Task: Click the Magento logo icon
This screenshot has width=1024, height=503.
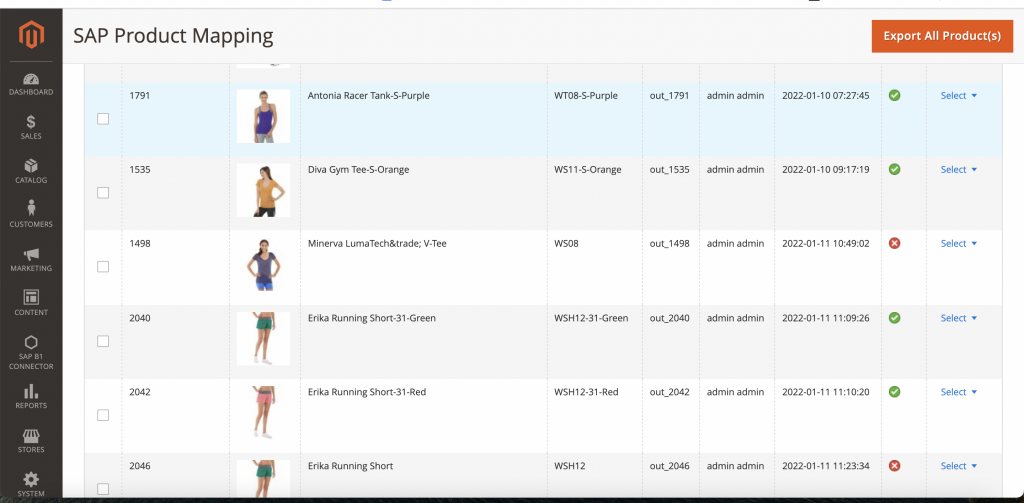Action: [31, 38]
